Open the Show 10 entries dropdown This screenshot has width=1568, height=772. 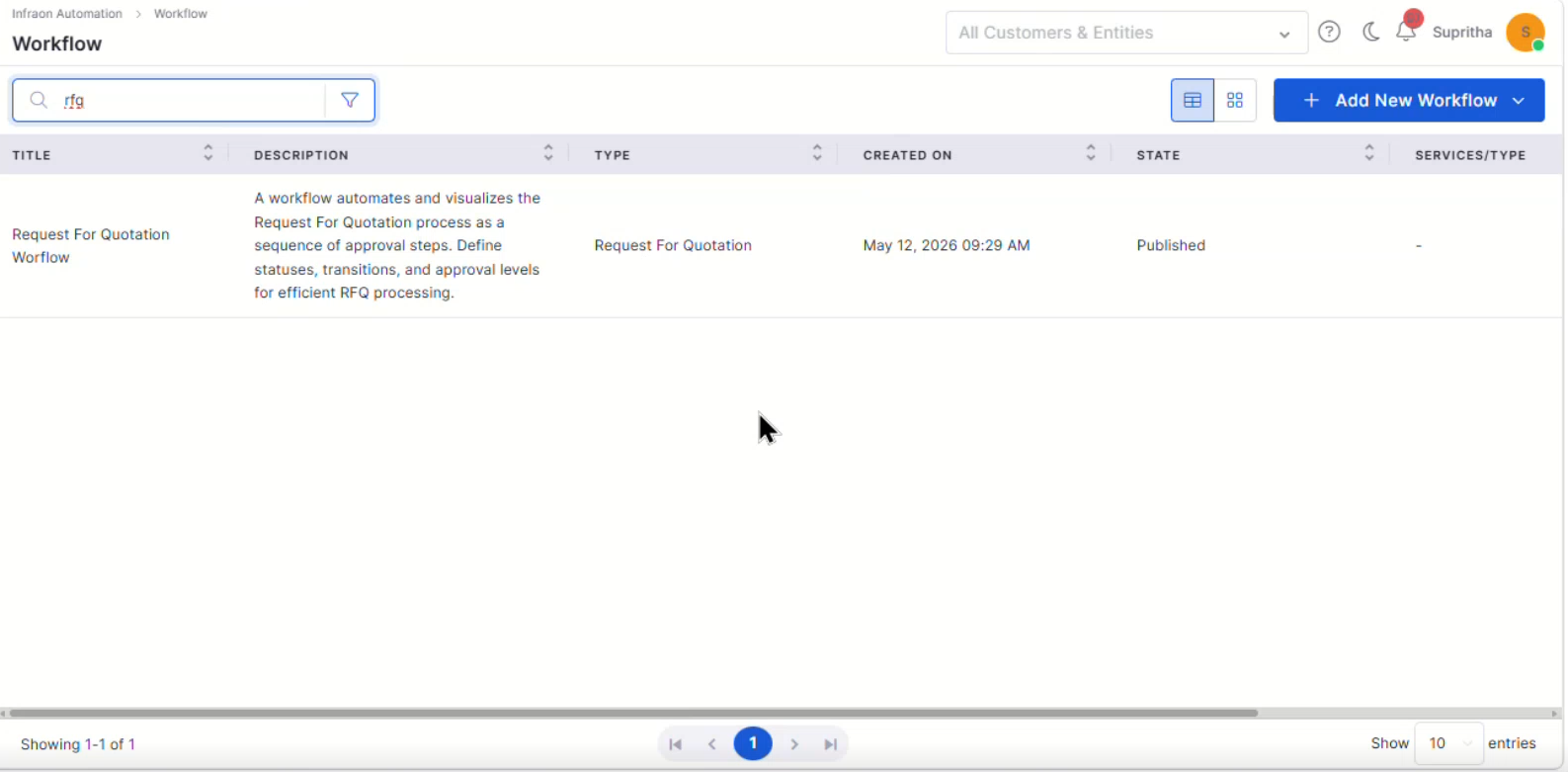point(1449,743)
